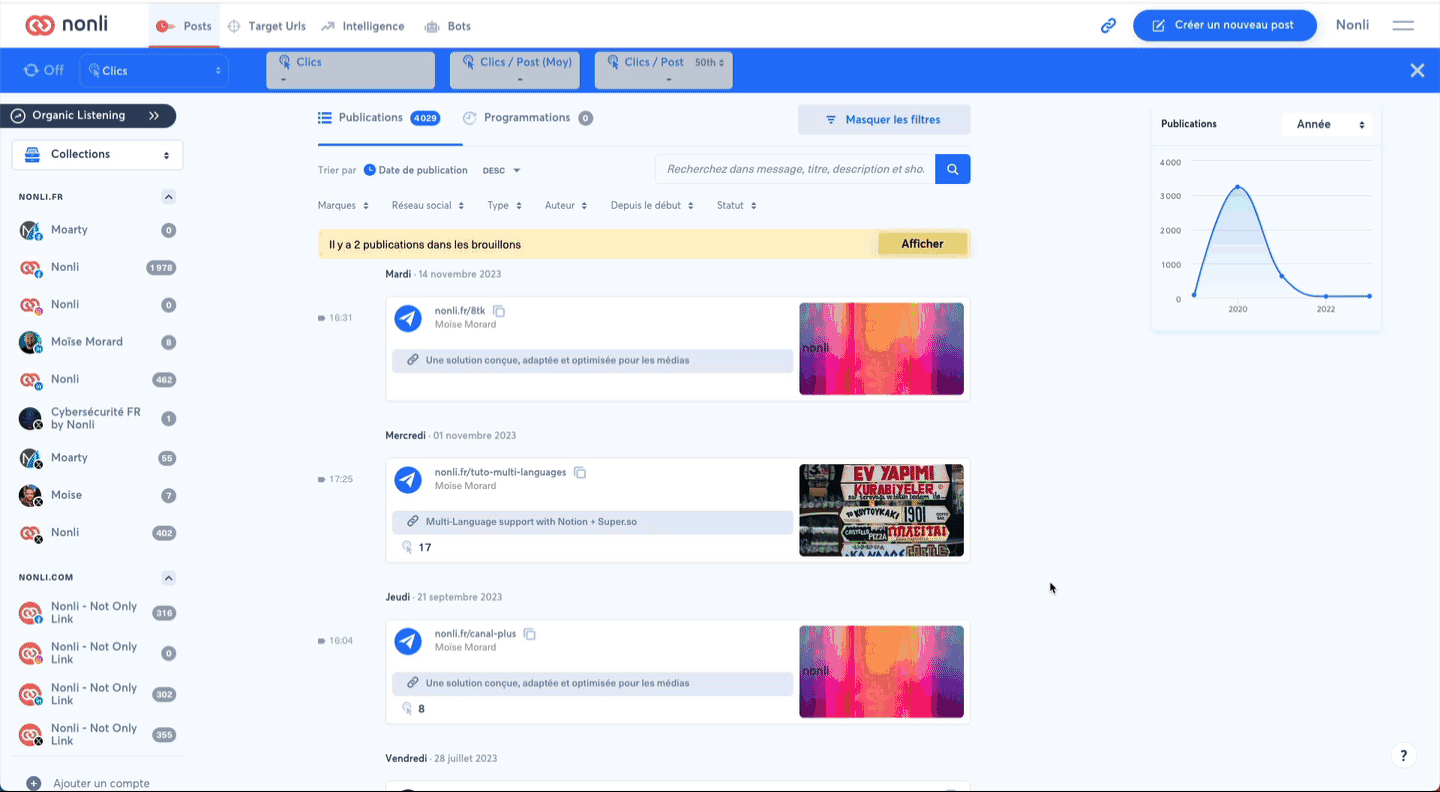Open the help question mark button
This screenshot has height=792, width=1440.
tap(1404, 756)
